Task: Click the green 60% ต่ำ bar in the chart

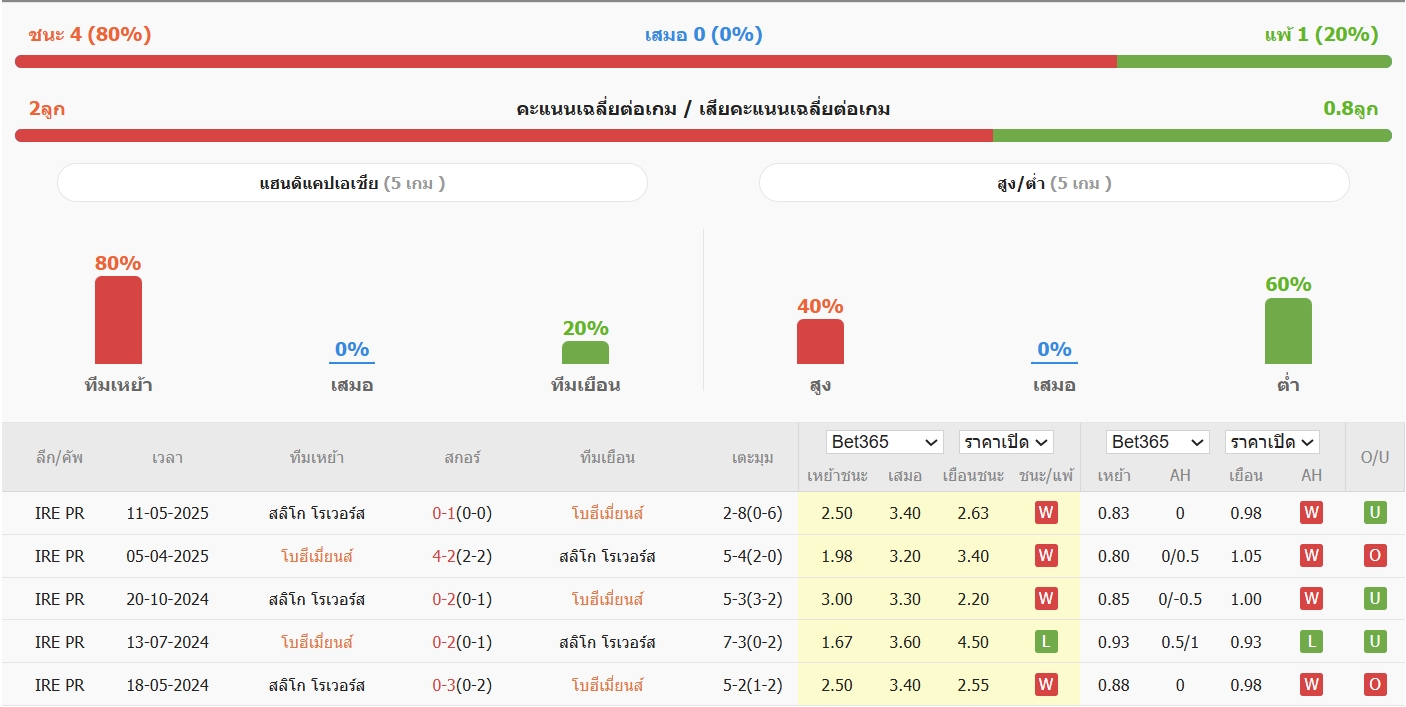Action: coord(1288,331)
